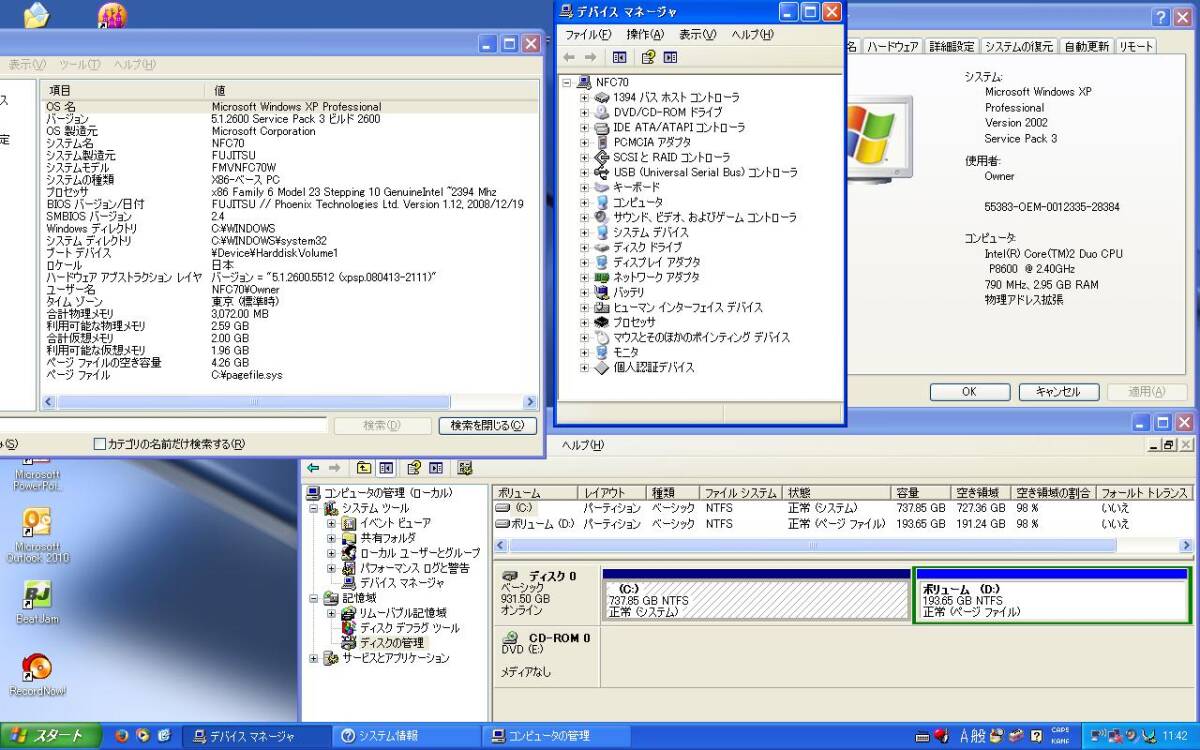Click the horizontal scrollbar in volume list
The width and height of the screenshot is (1200, 750).
(812, 546)
